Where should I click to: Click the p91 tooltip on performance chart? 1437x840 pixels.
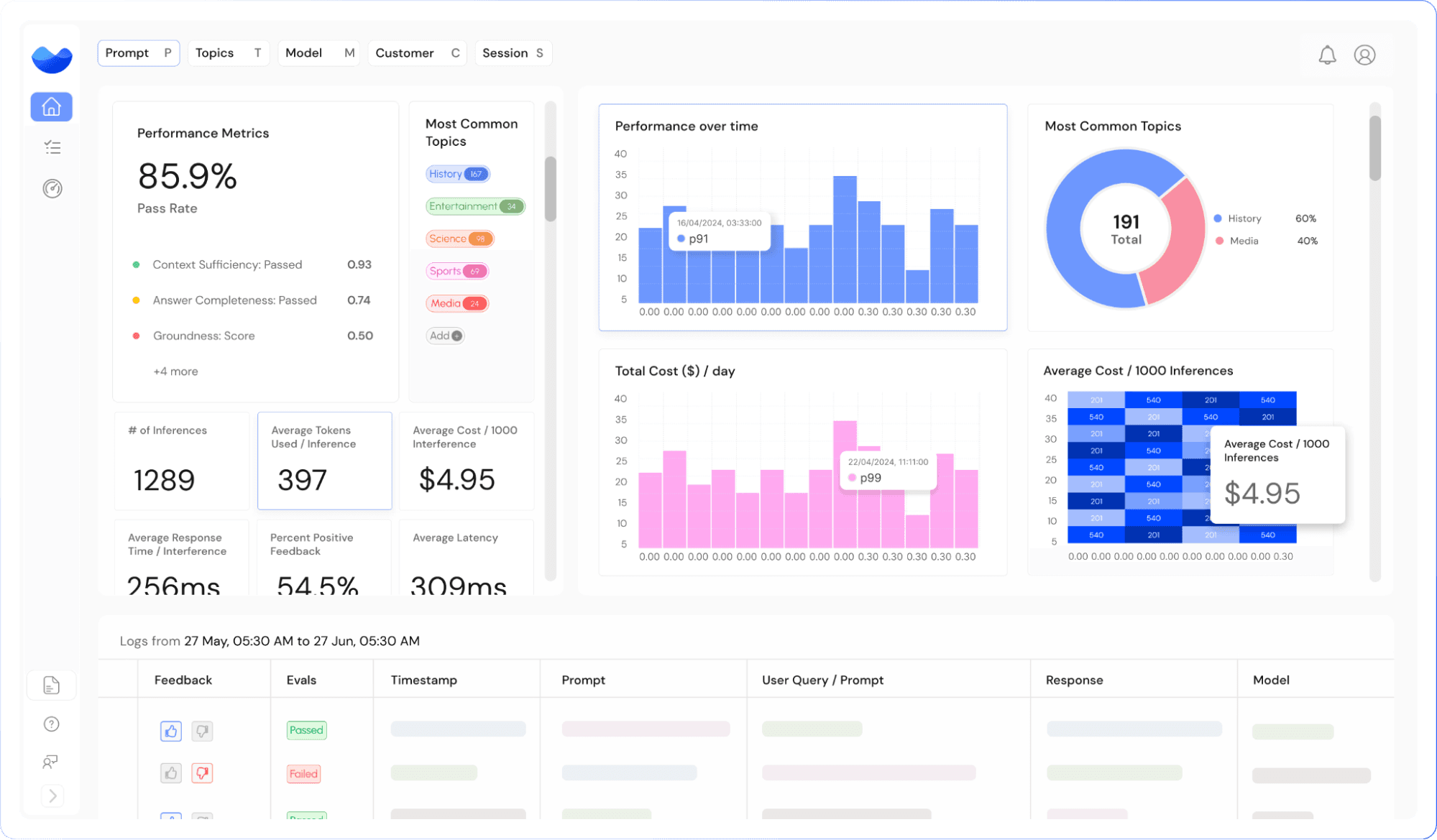720,231
